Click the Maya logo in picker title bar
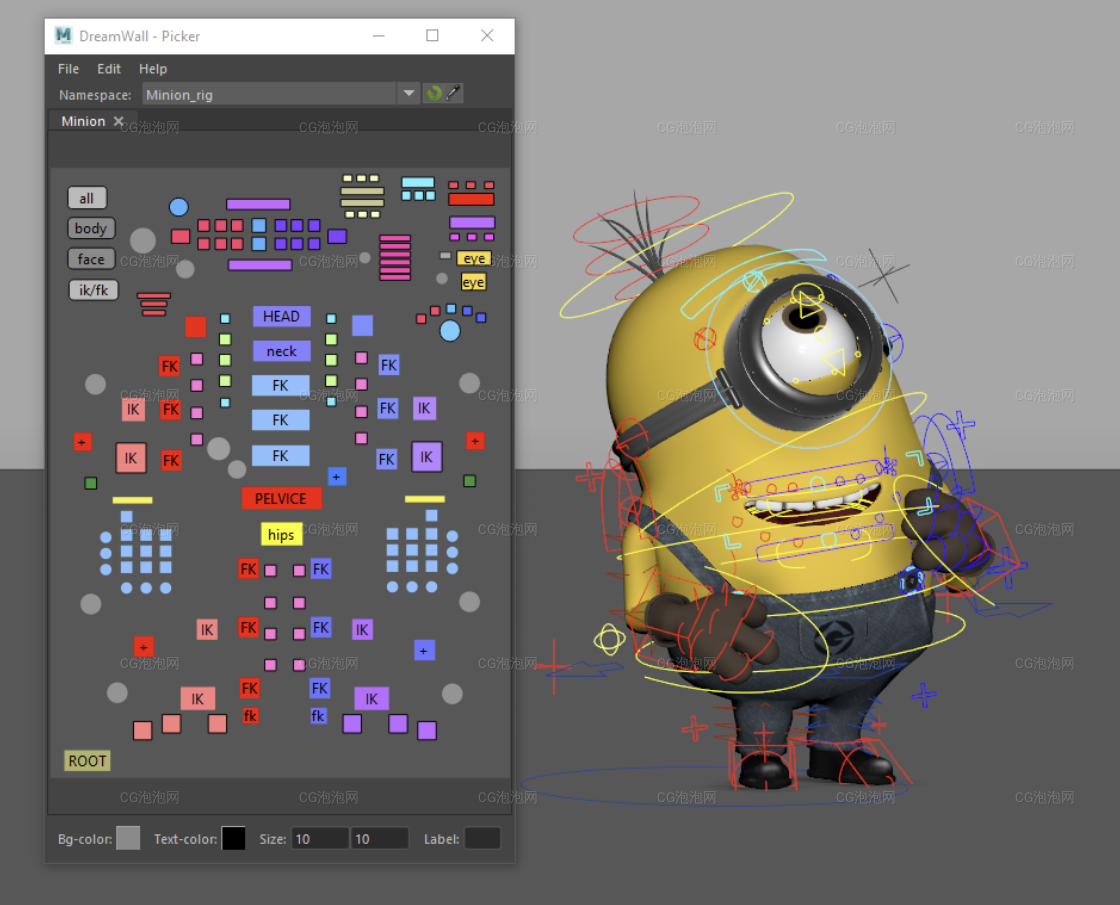This screenshot has width=1120, height=905. pos(64,36)
